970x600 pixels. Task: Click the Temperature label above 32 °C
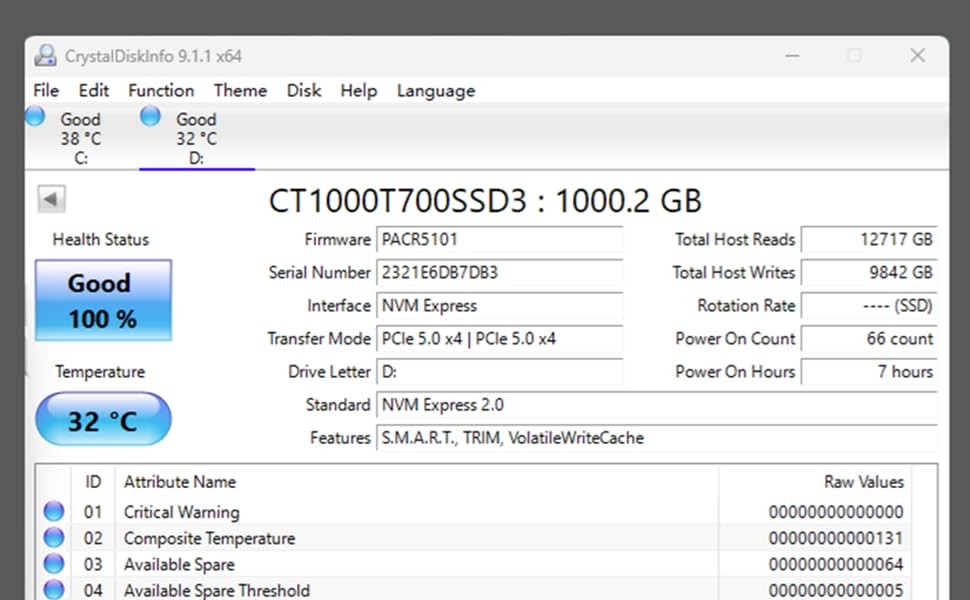[x=100, y=372]
